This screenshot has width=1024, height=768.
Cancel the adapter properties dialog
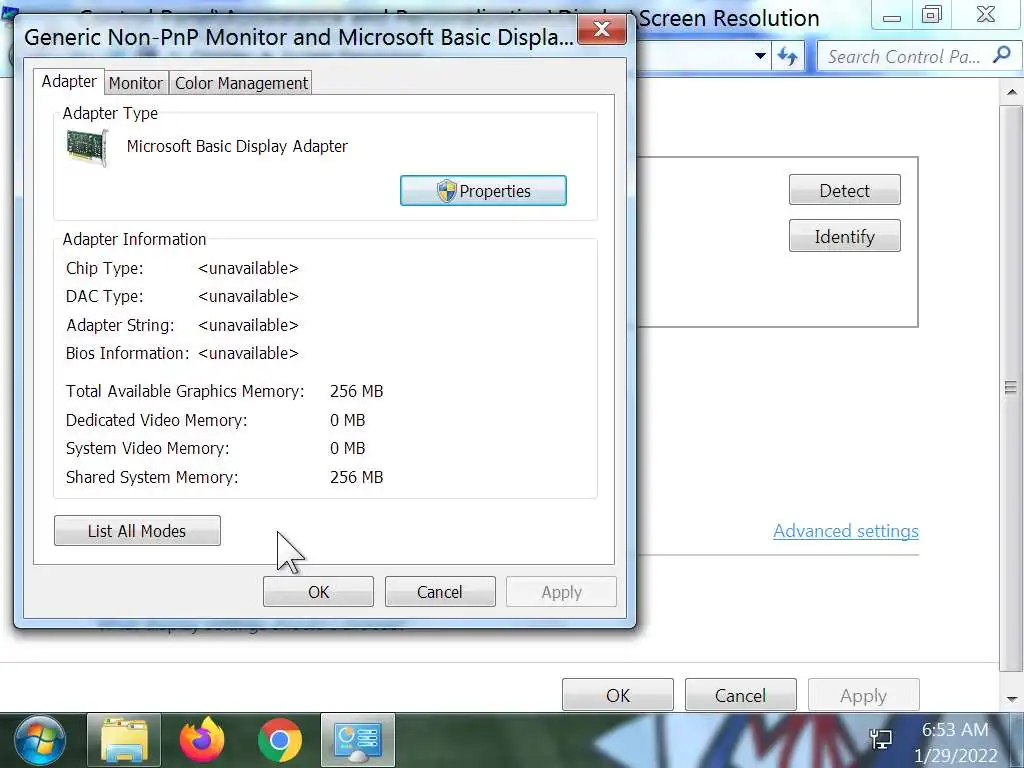point(440,592)
